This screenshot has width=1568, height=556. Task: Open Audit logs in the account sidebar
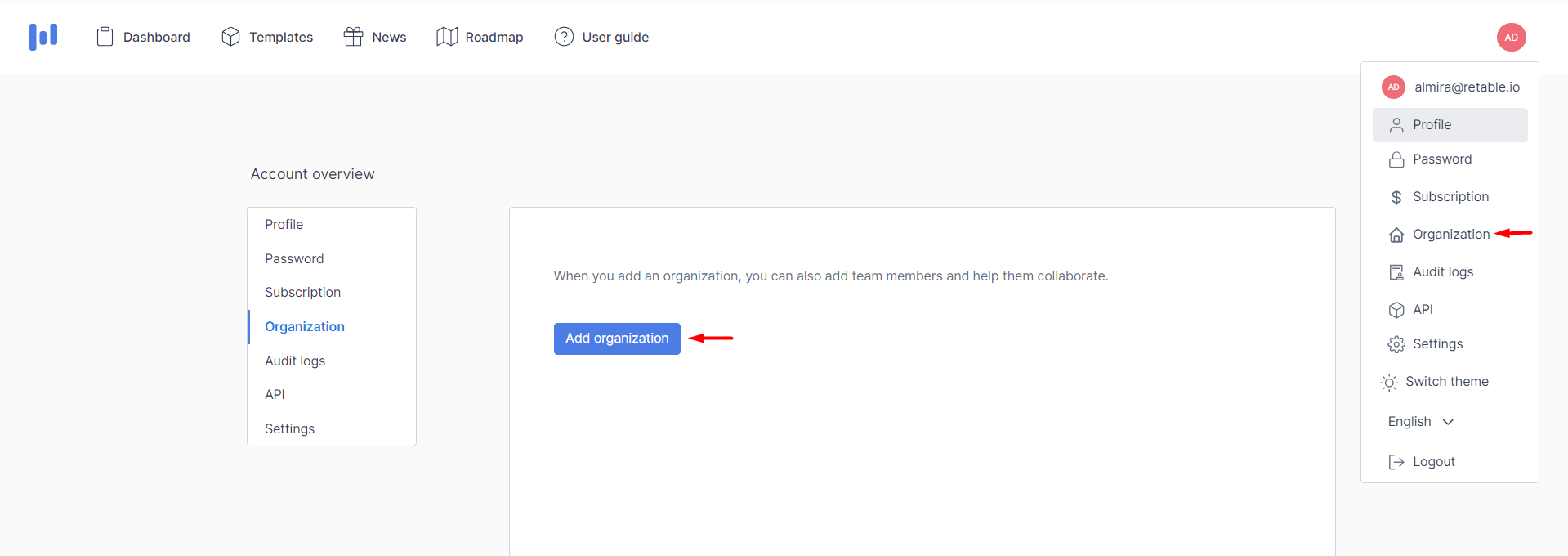pos(295,361)
